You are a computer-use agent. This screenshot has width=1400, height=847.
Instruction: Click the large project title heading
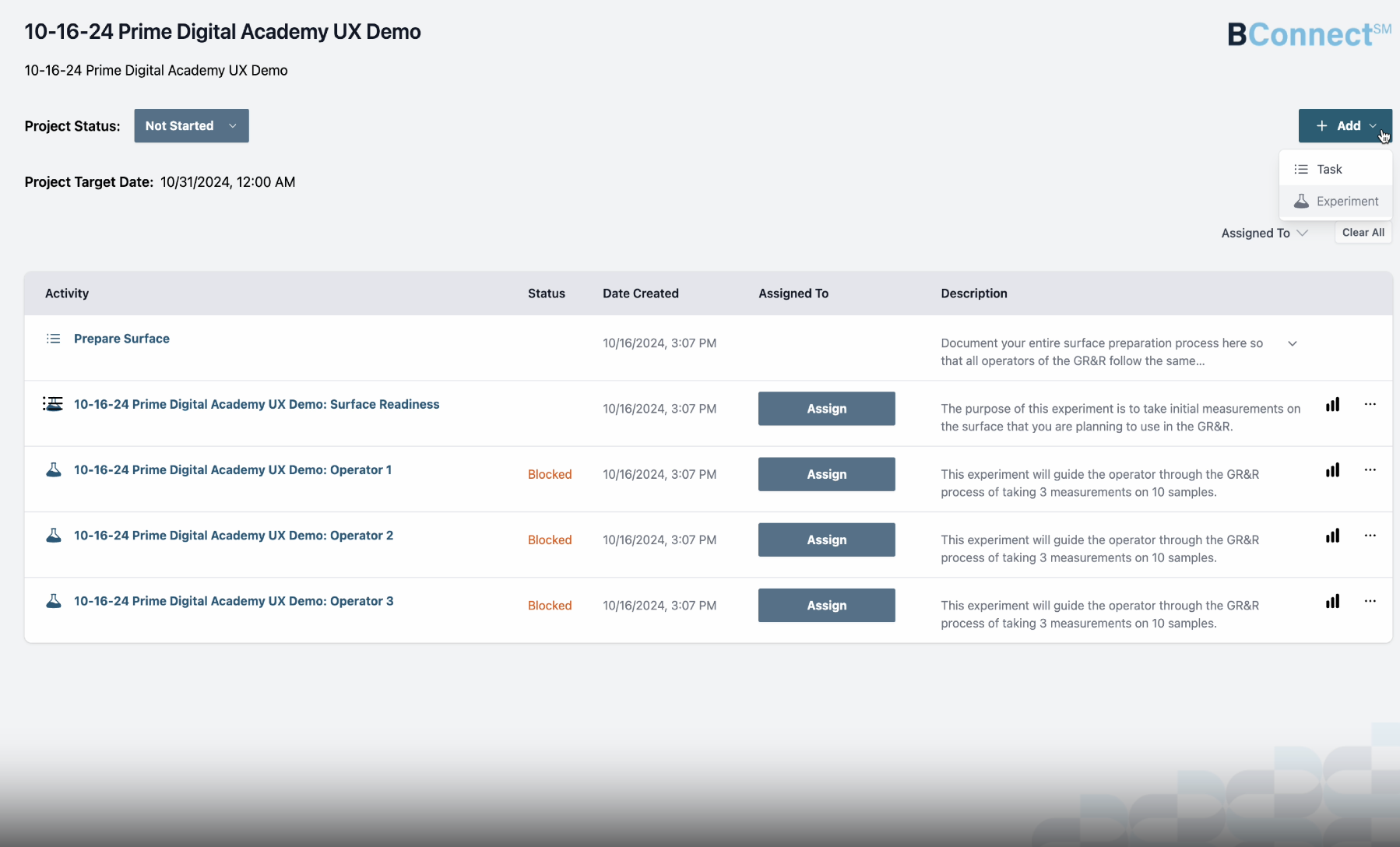click(x=223, y=32)
